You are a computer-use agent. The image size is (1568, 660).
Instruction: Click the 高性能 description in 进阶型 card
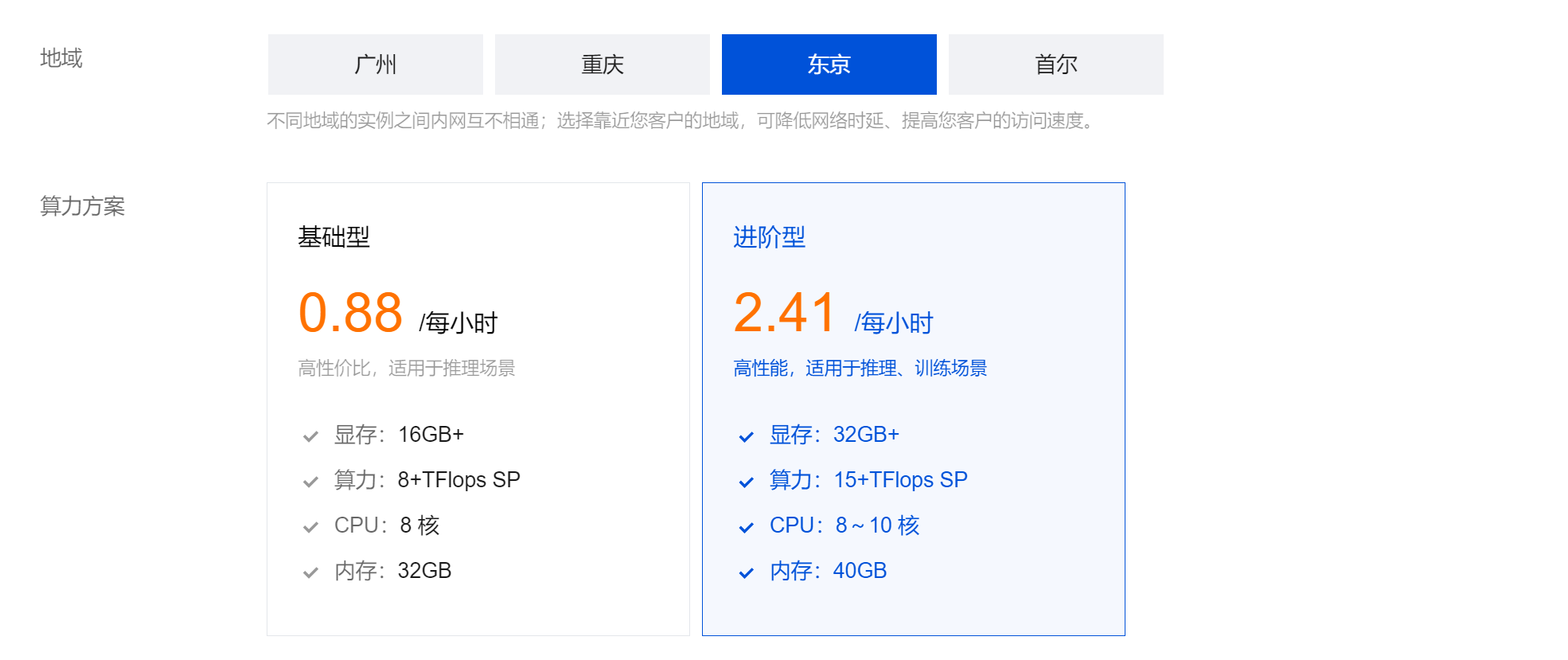pyautogui.click(x=860, y=368)
